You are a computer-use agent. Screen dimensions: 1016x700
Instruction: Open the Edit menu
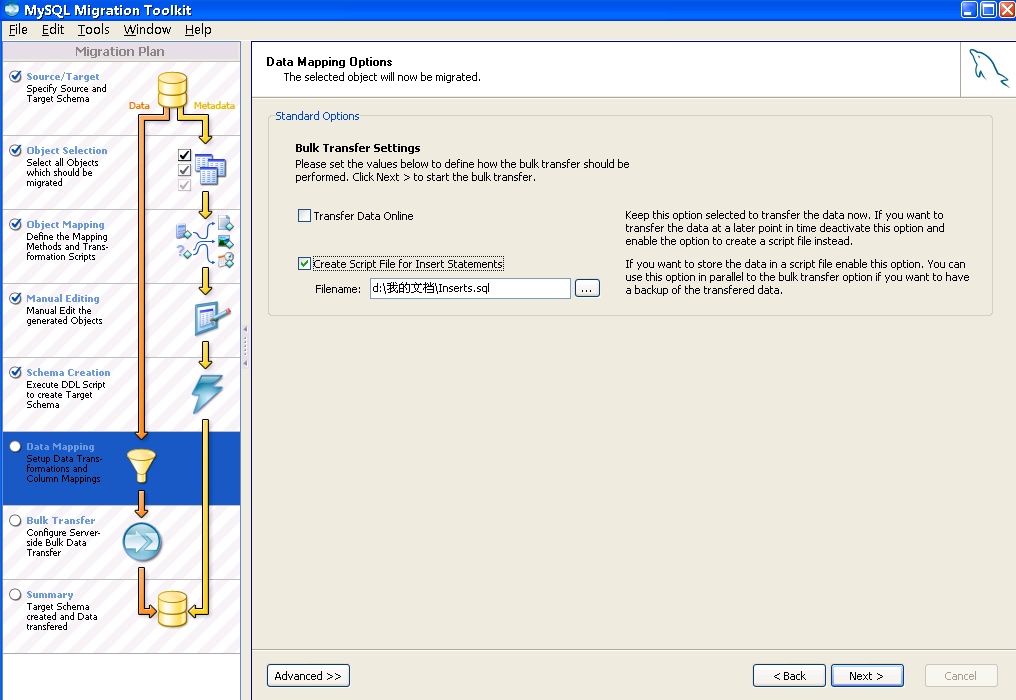click(x=52, y=30)
